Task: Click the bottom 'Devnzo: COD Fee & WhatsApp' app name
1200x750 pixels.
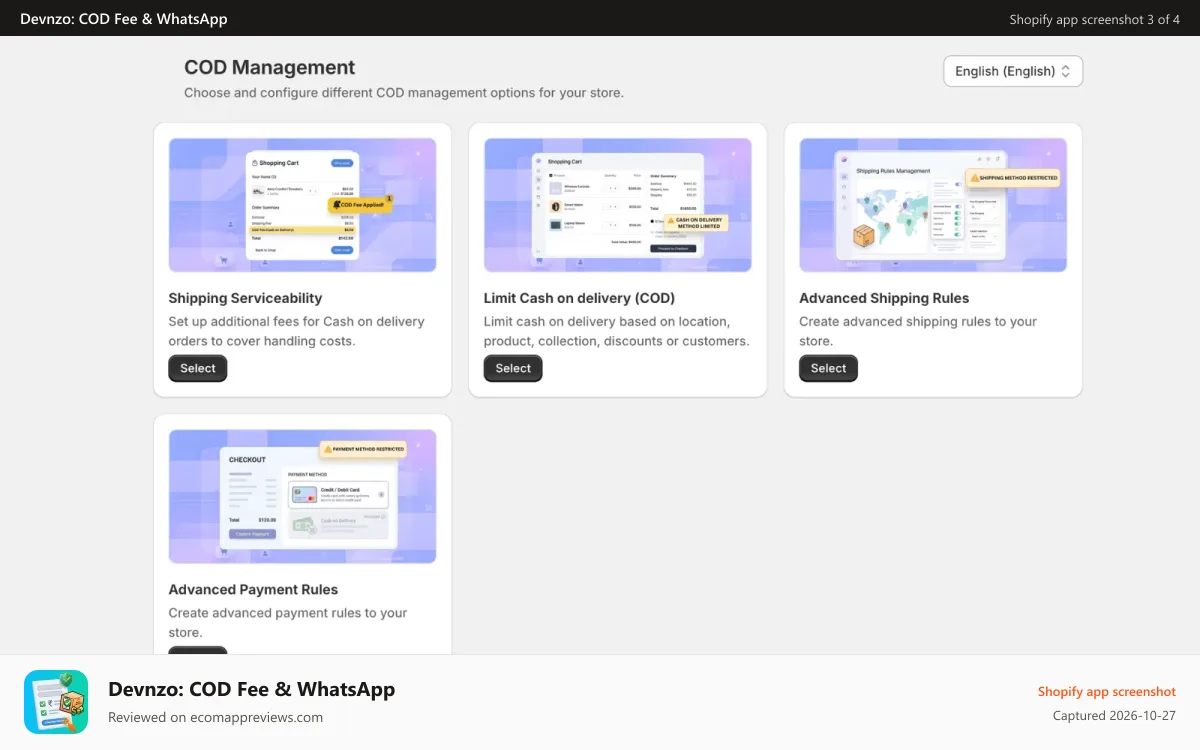Action: 251,689
